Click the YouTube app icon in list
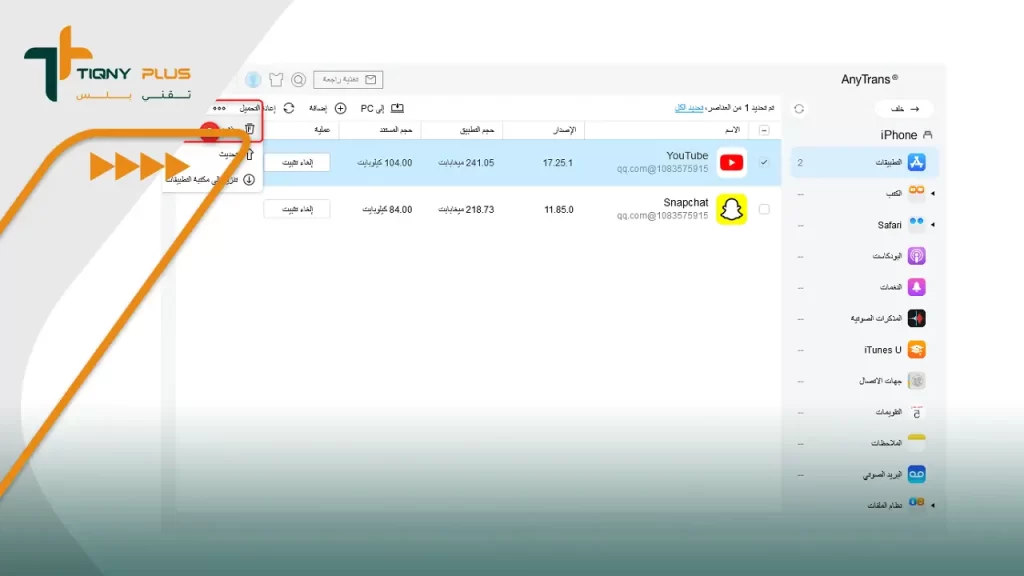This screenshot has height=576, width=1024. coord(731,163)
